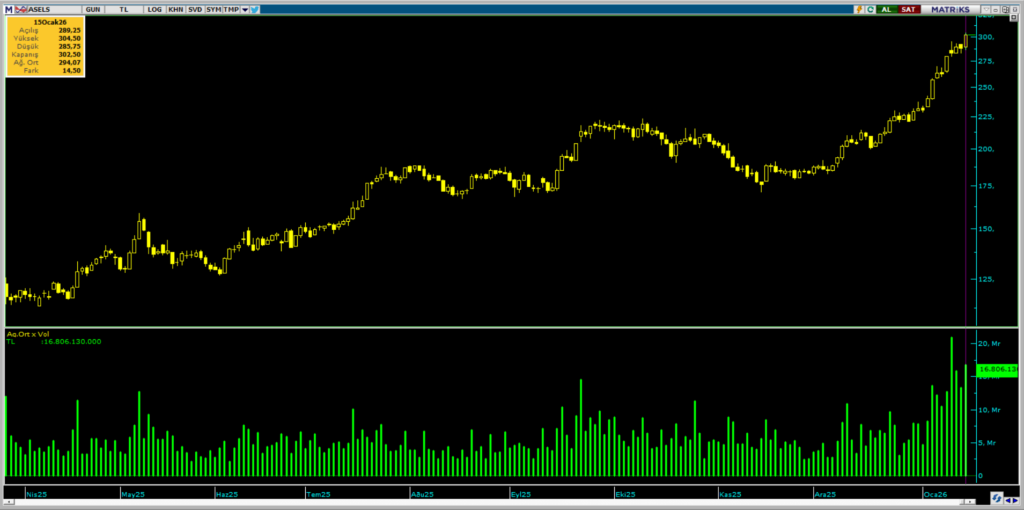Click the Açılış value 289,25

[69, 30]
